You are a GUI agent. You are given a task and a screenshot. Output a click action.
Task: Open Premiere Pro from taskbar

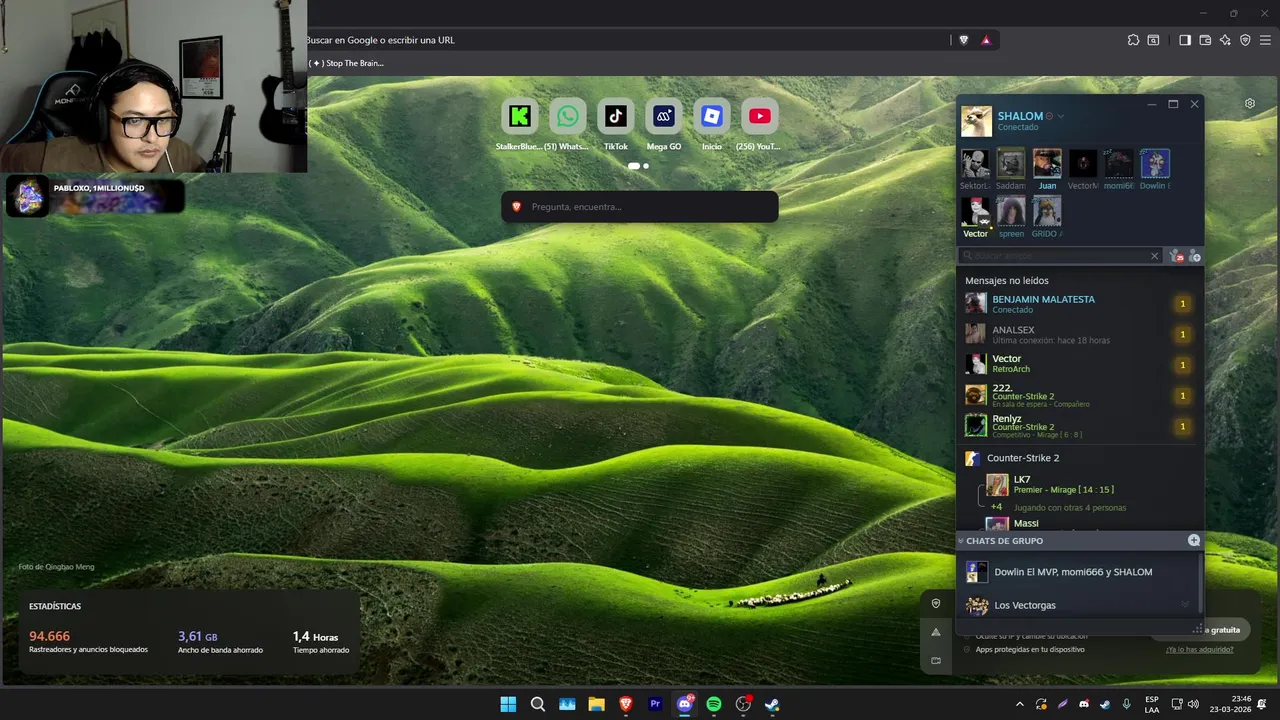click(x=655, y=704)
